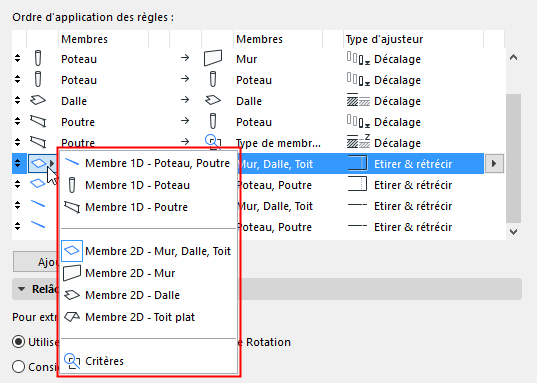This screenshot has width=537, height=383.
Task: Click blue line icon in last Poteau, Poutre row
Action: pyautogui.click(x=38, y=225)
